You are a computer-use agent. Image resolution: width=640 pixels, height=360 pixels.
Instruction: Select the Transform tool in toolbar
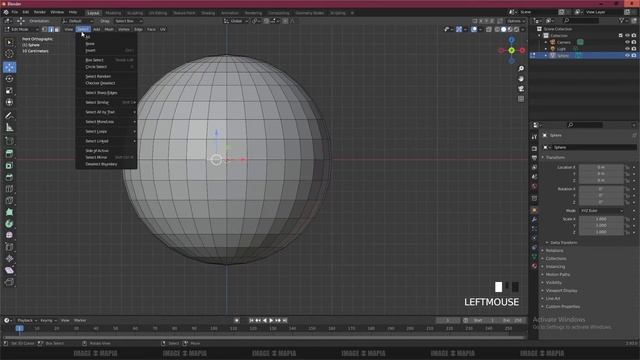point(9,102)
